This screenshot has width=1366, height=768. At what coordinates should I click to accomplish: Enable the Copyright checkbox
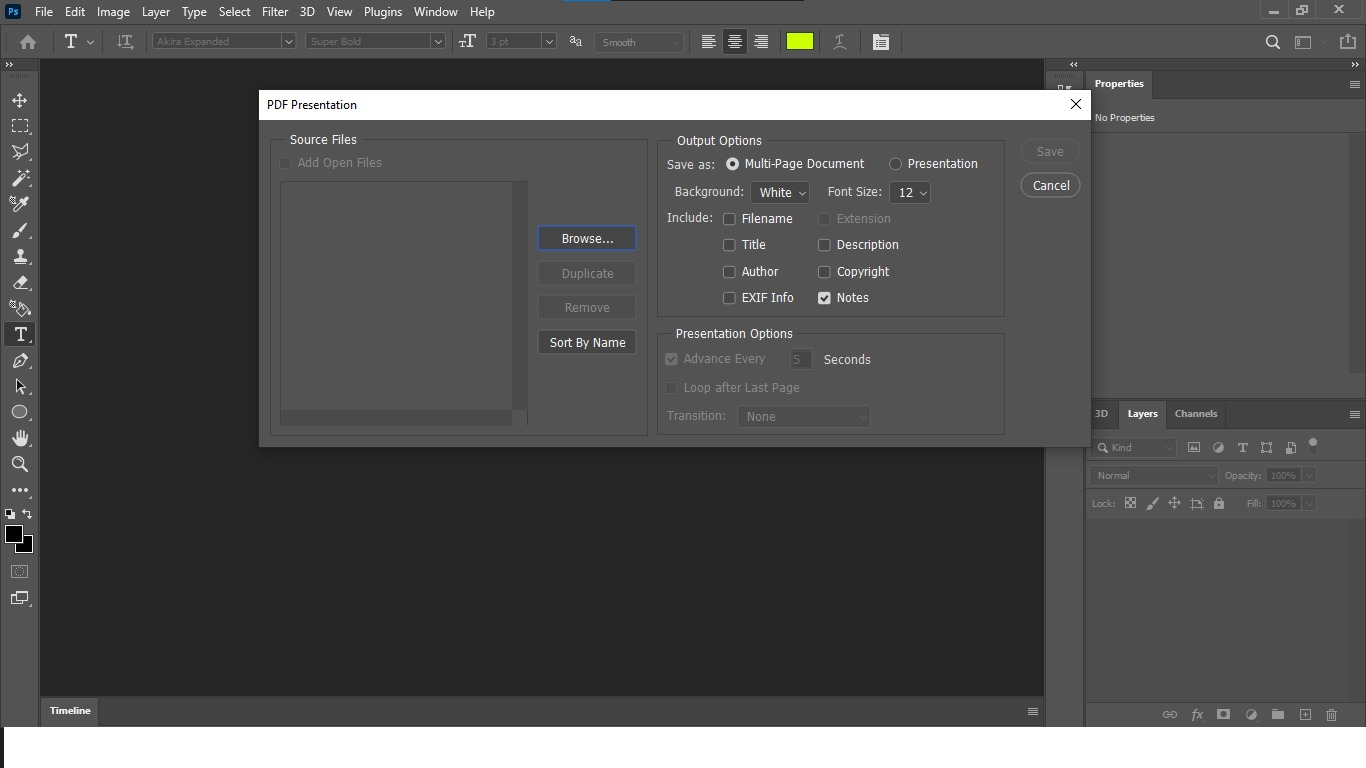tap(824, 272)
